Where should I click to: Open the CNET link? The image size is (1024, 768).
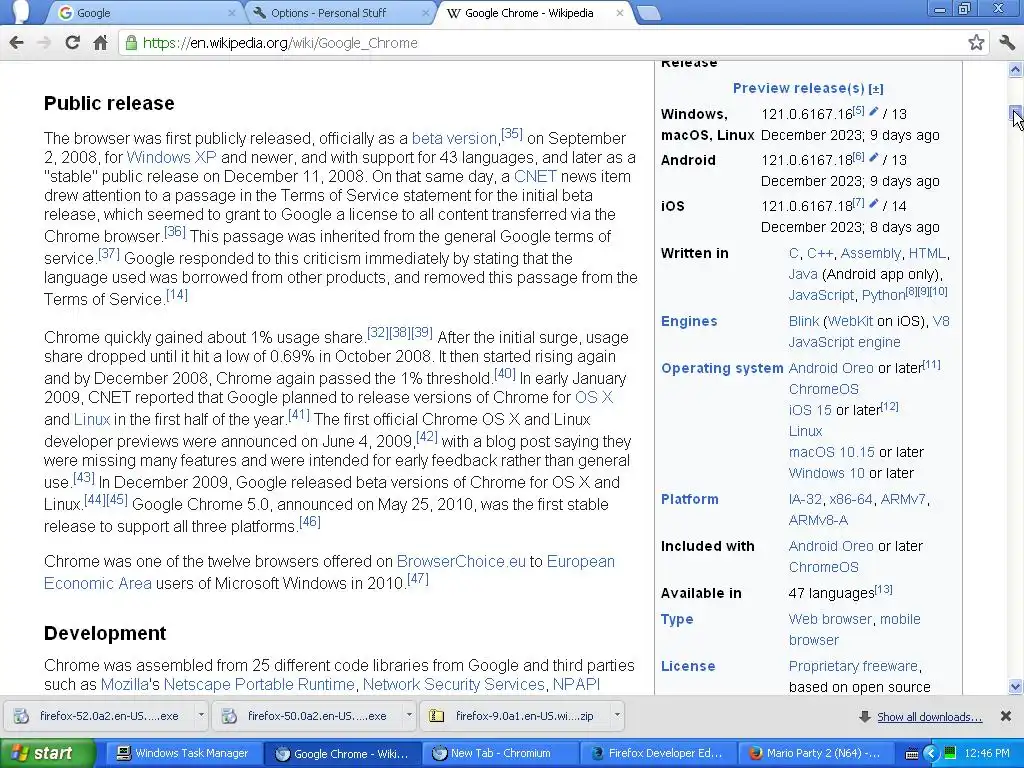point(535,176)
